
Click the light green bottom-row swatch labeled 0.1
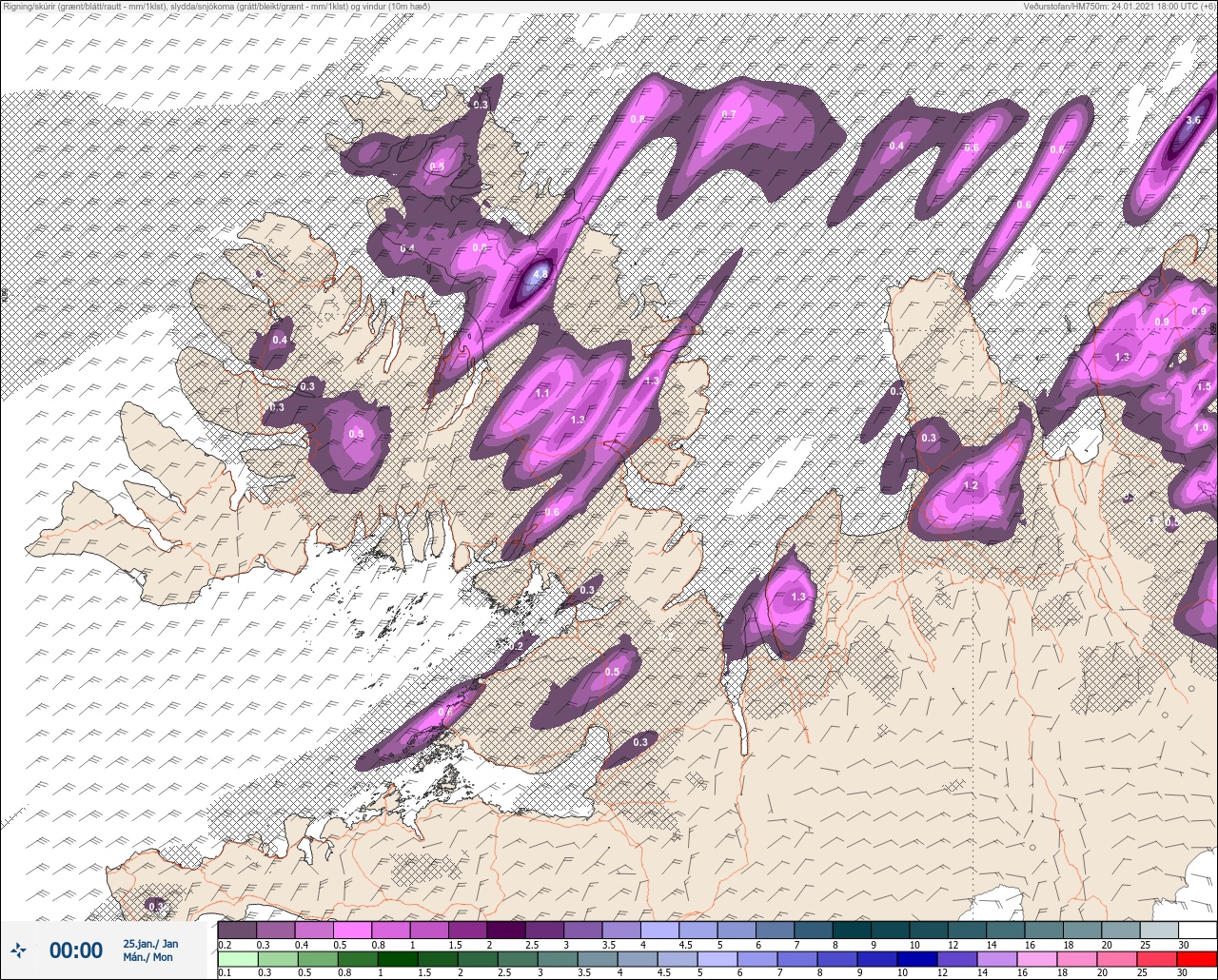point(237,958)
